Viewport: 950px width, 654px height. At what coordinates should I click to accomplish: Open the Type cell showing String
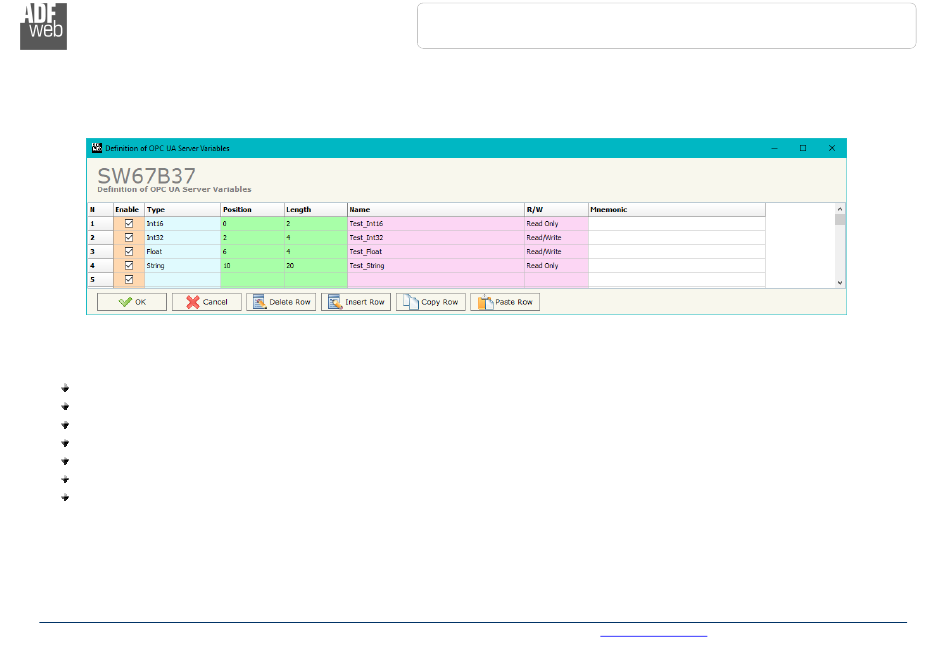point(182,266)
